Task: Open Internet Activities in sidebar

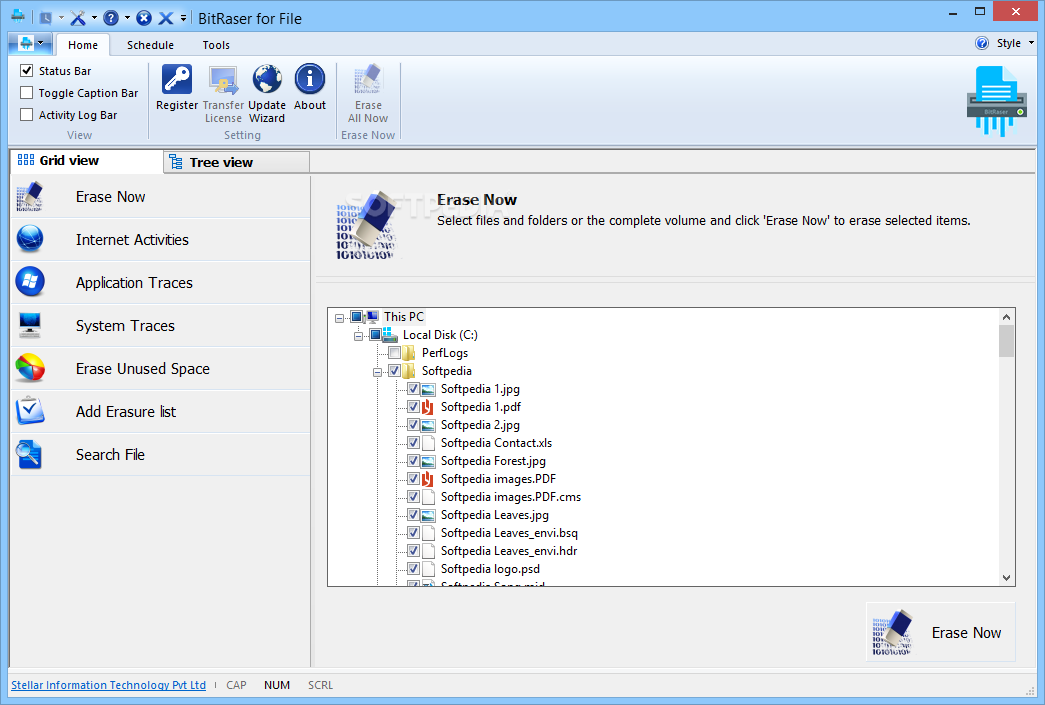Action: pos(161,239)
